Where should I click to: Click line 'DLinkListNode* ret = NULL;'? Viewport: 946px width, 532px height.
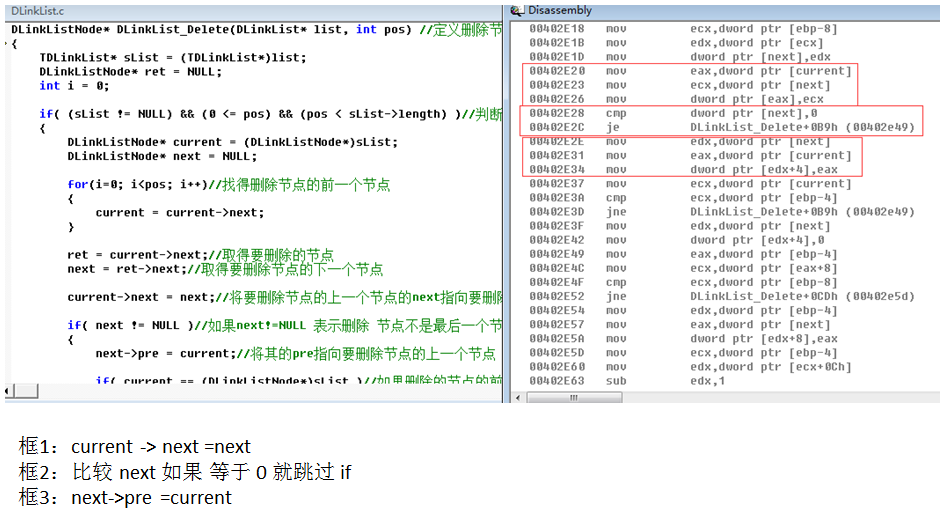pos(130,71)
